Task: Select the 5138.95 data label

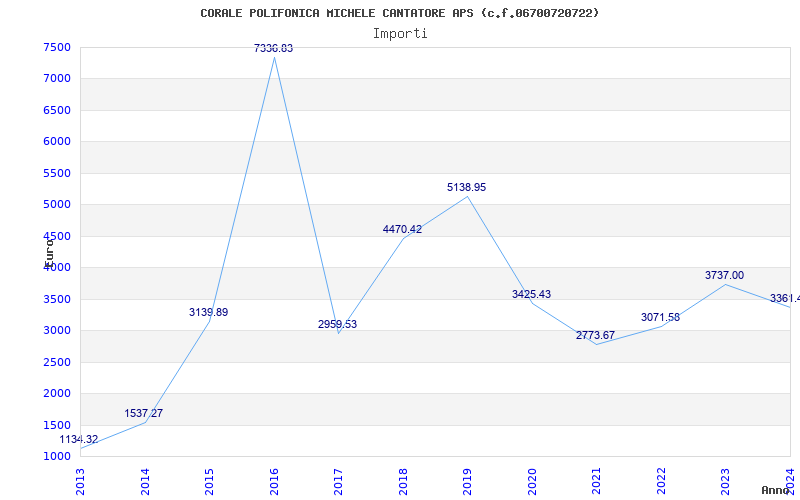Action: coord(466,187)
